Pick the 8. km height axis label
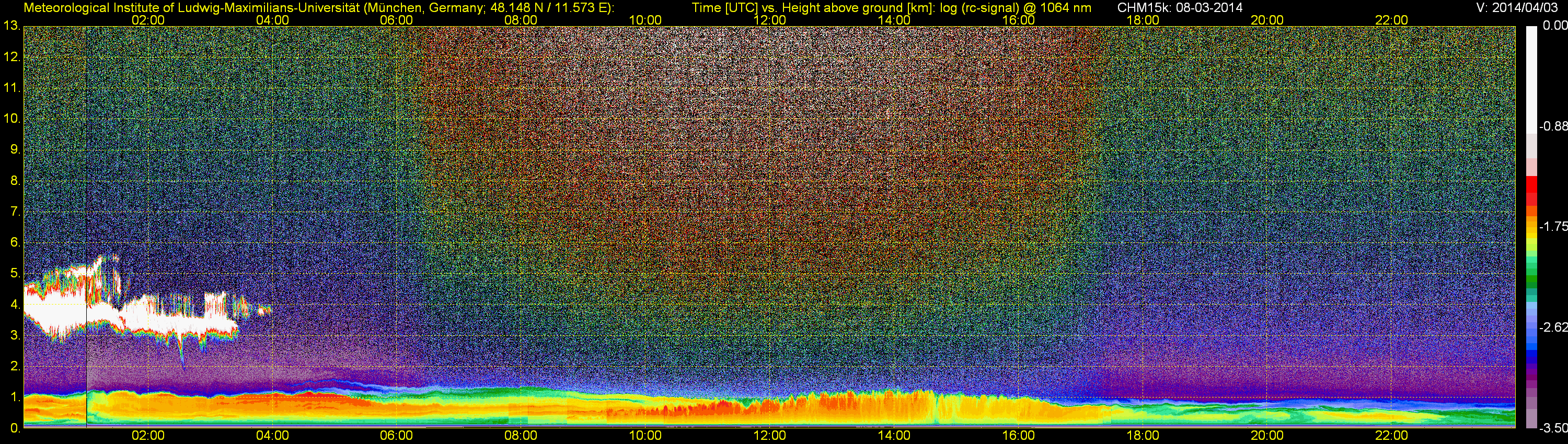The width and height of the screenshot is (1568, 444). tap(16, 181)
